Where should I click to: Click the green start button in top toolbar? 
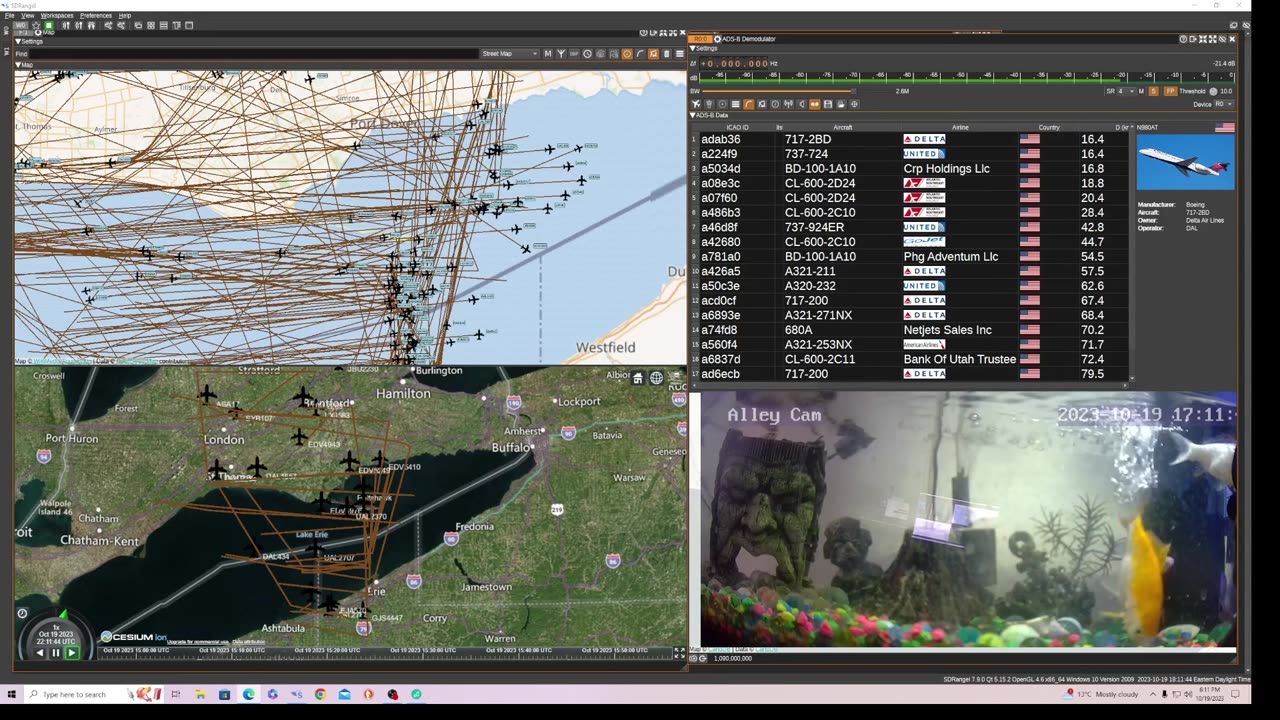[48, 25]
